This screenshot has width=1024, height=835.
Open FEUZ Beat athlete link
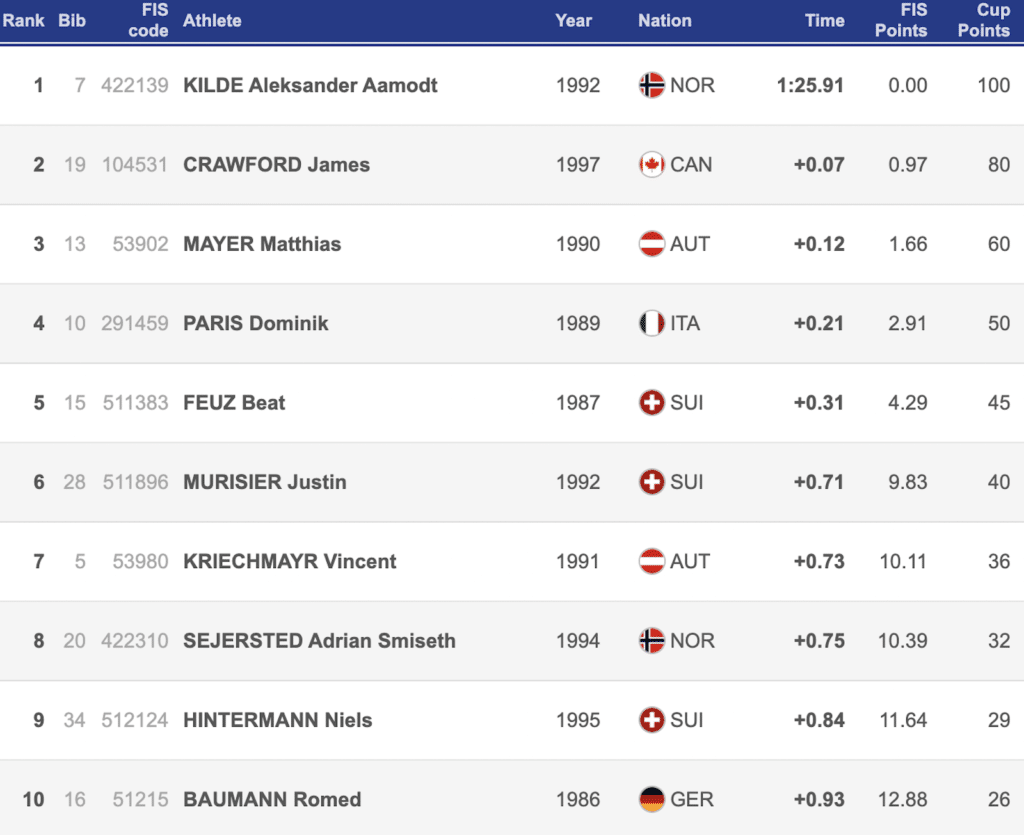pyautogui.click(x=234, y=403)
